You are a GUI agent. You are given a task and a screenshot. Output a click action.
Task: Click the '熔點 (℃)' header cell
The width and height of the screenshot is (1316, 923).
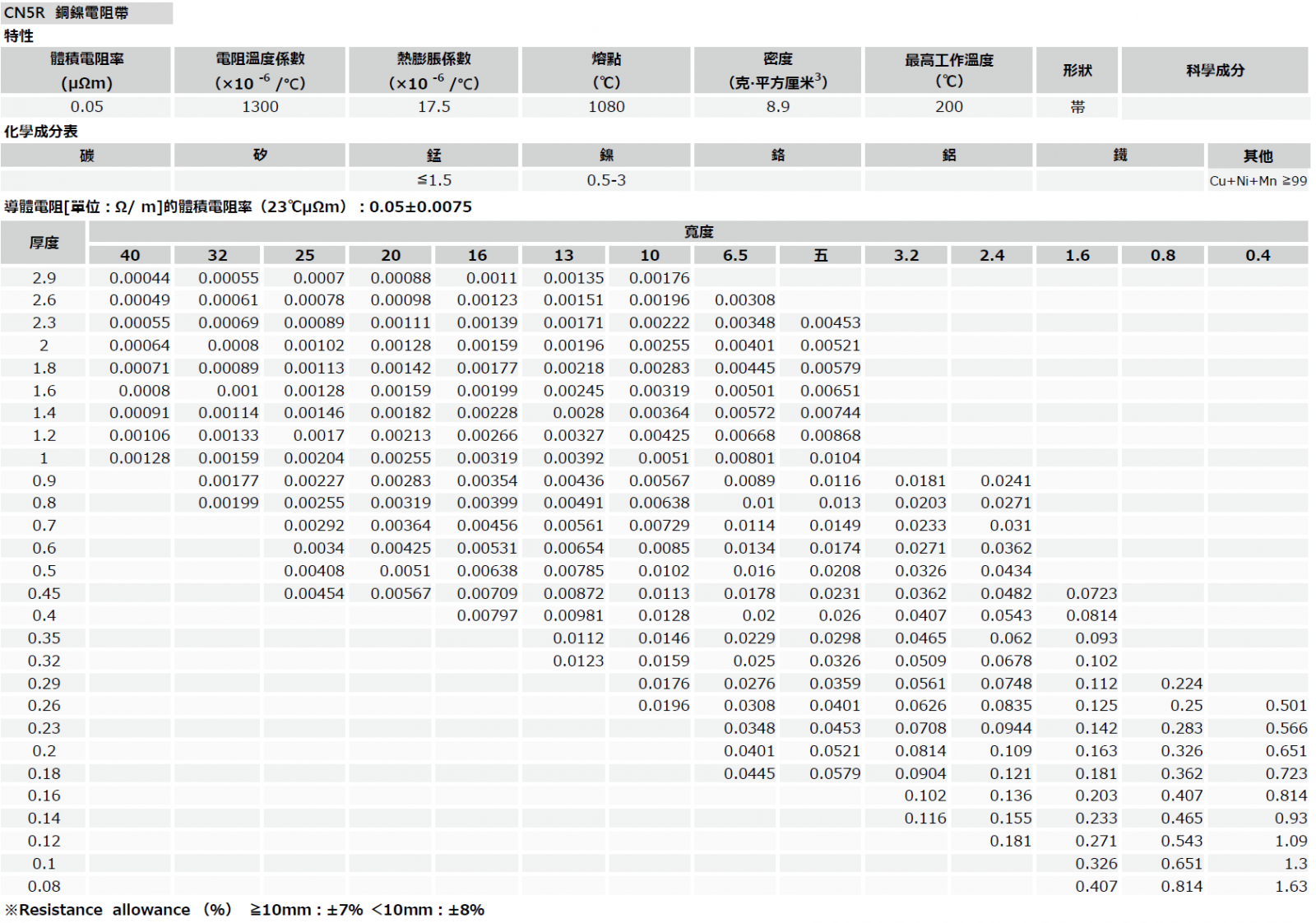click(x=606, y=71)
